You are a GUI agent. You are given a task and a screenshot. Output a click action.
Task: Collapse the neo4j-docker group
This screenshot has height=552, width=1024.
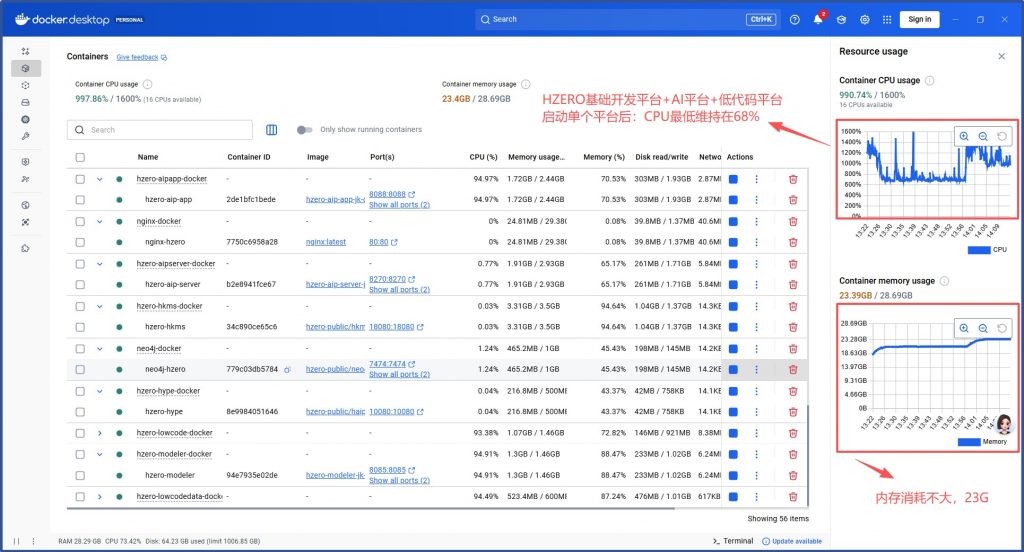pyautogui.click(x=99, y=349)
